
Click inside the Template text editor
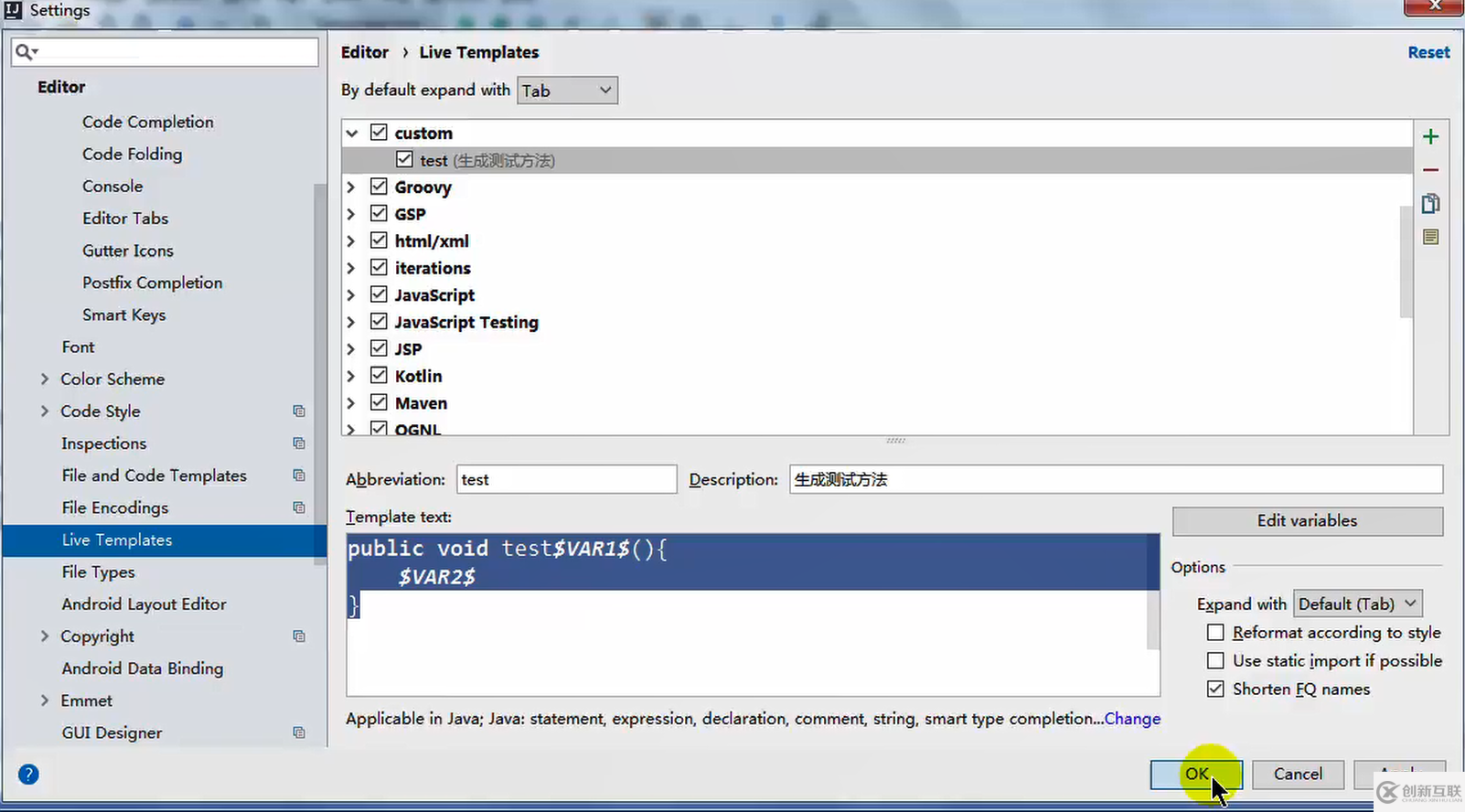click(753, 614)
